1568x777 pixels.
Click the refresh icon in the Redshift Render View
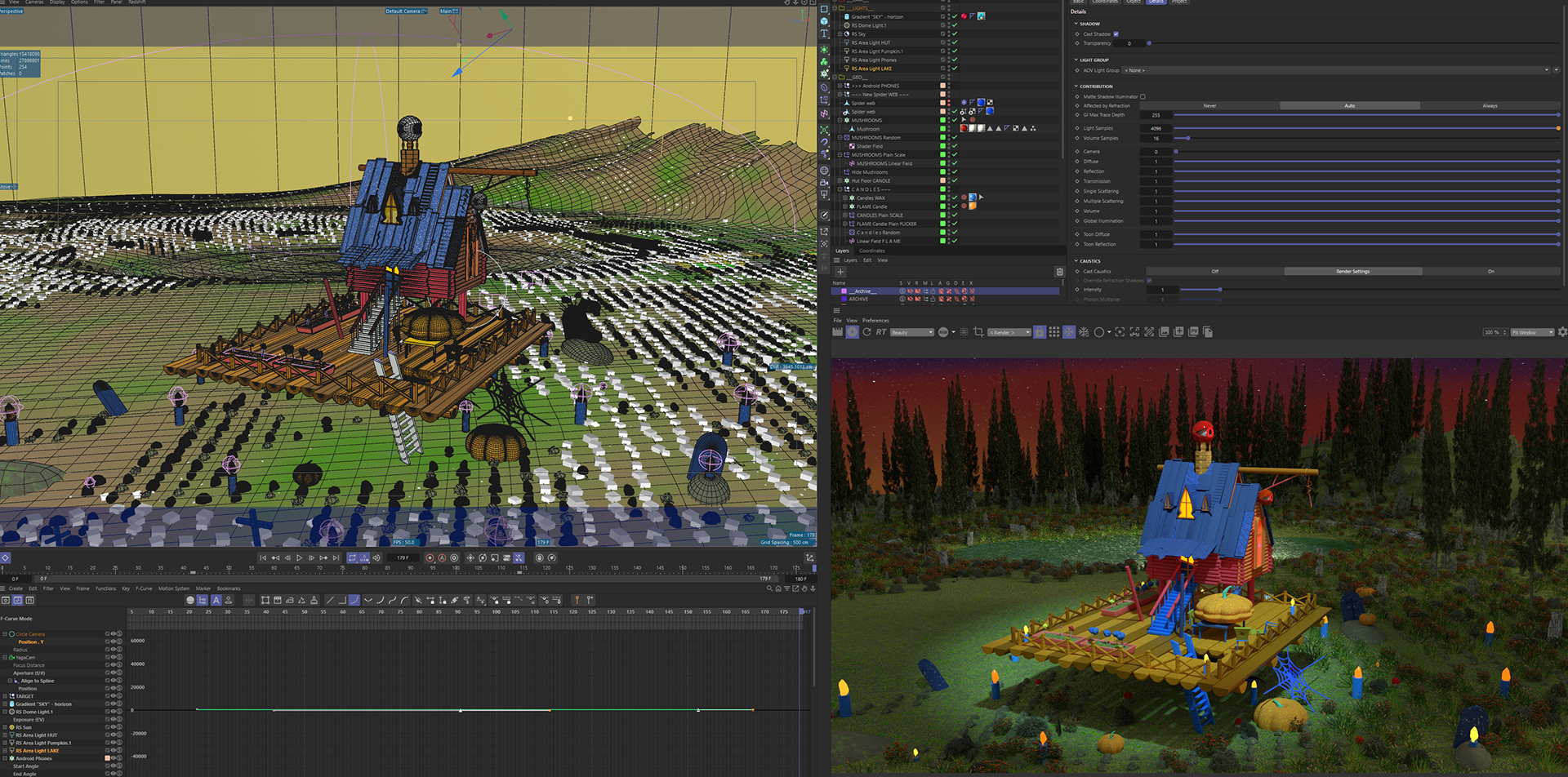[x=866, y=332]
